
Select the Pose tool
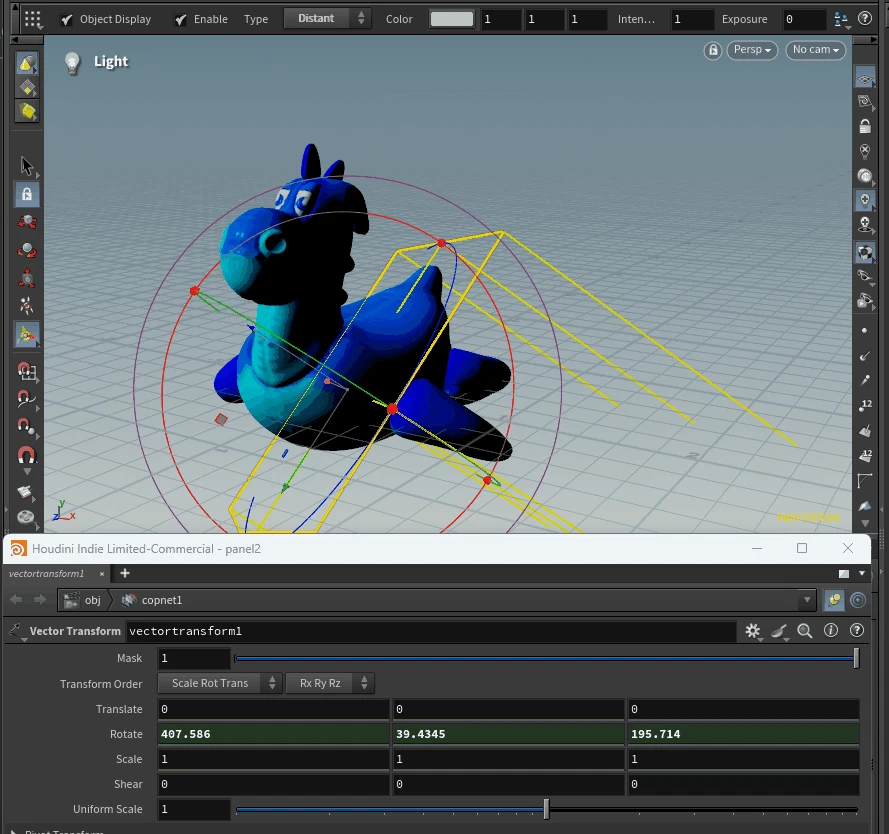[x=27, y=306]
